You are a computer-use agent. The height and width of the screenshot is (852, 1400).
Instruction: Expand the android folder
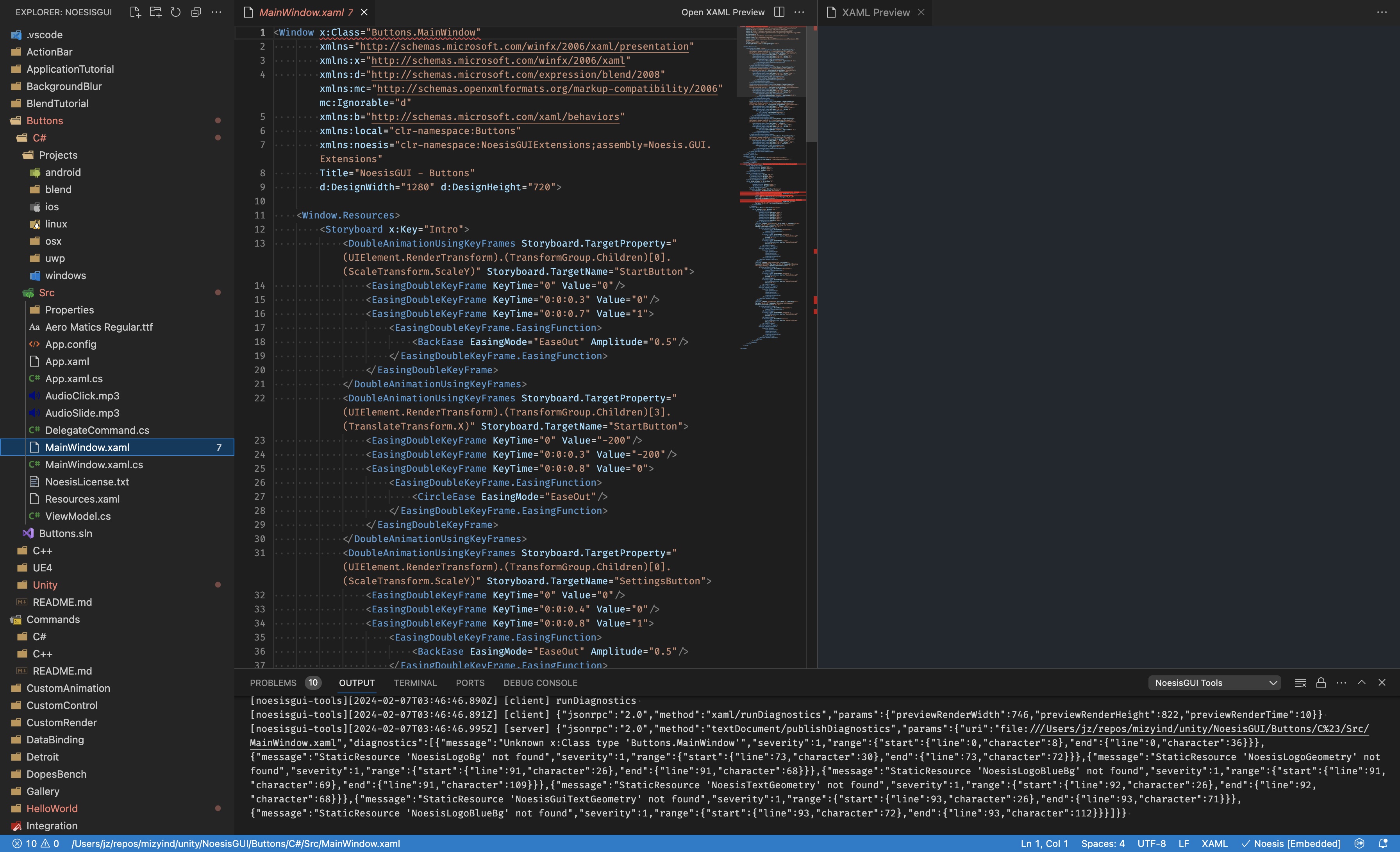[117, 172]
